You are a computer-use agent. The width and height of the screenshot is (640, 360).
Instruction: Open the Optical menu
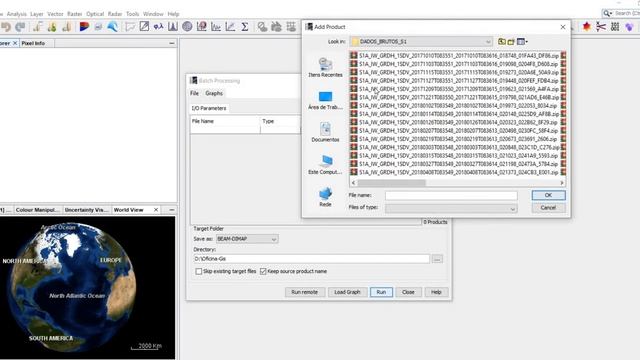coord(95,14)
